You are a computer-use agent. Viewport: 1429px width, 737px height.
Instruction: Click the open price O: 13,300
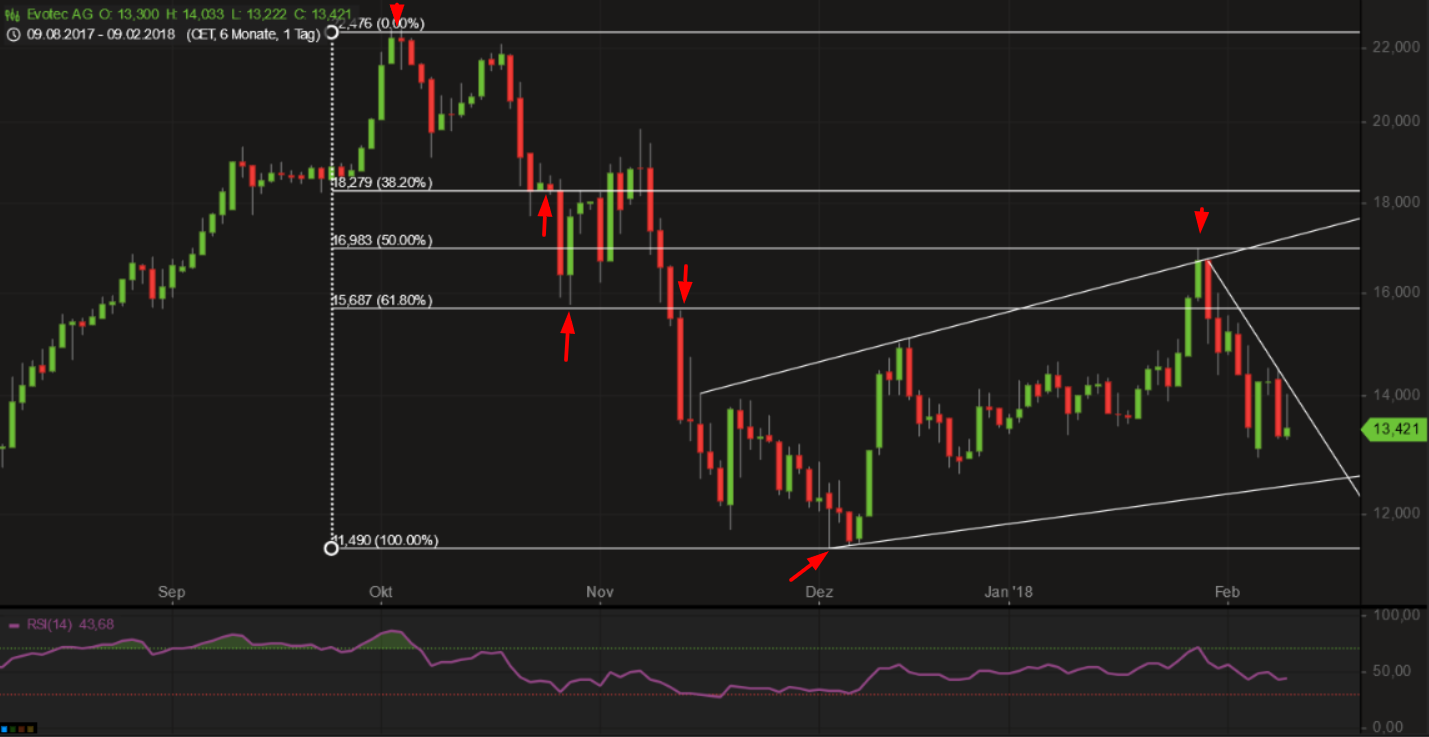(x=127, y=15)
